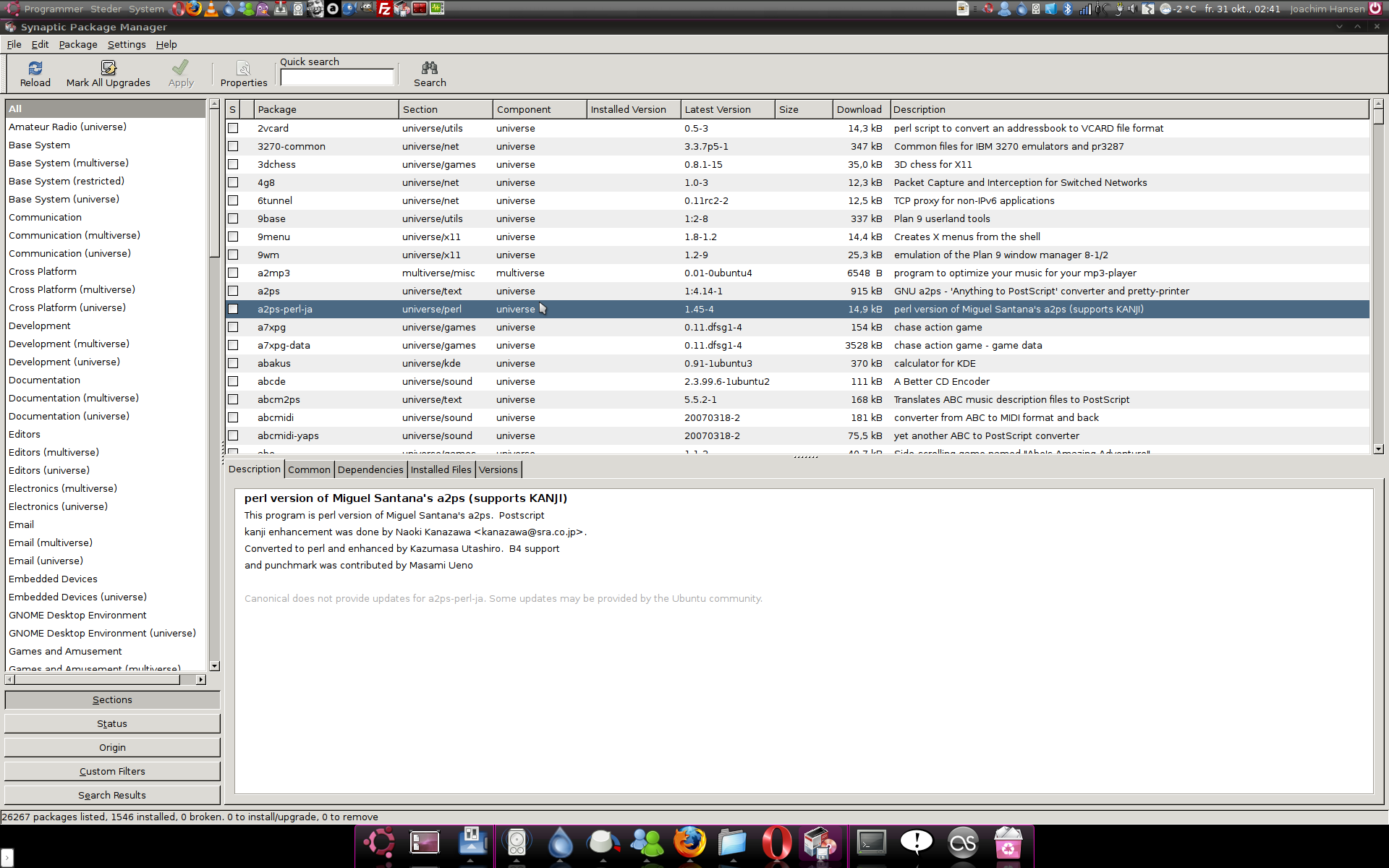
Task: Open Properties for the selected package
Action: click(244, 74)
